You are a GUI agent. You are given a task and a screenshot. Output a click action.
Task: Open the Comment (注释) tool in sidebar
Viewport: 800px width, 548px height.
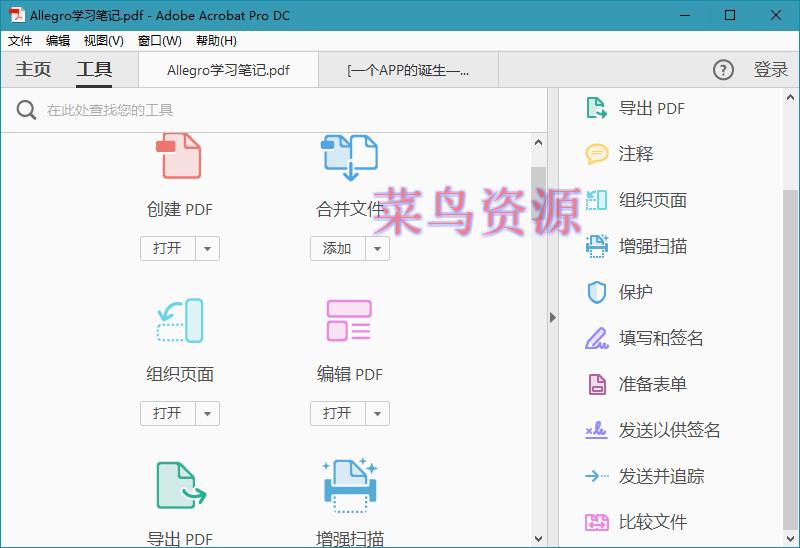pos(635,154)
